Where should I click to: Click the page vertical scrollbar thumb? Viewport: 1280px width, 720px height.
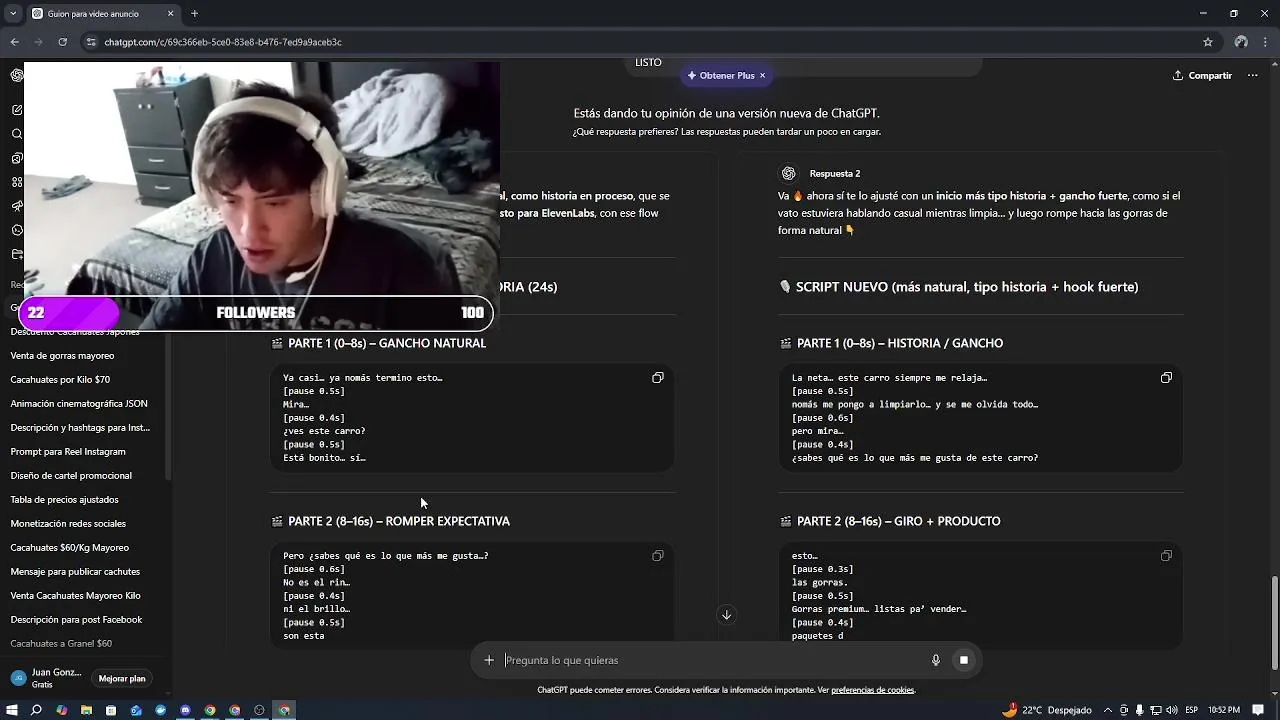click(x=1274, y=622)
